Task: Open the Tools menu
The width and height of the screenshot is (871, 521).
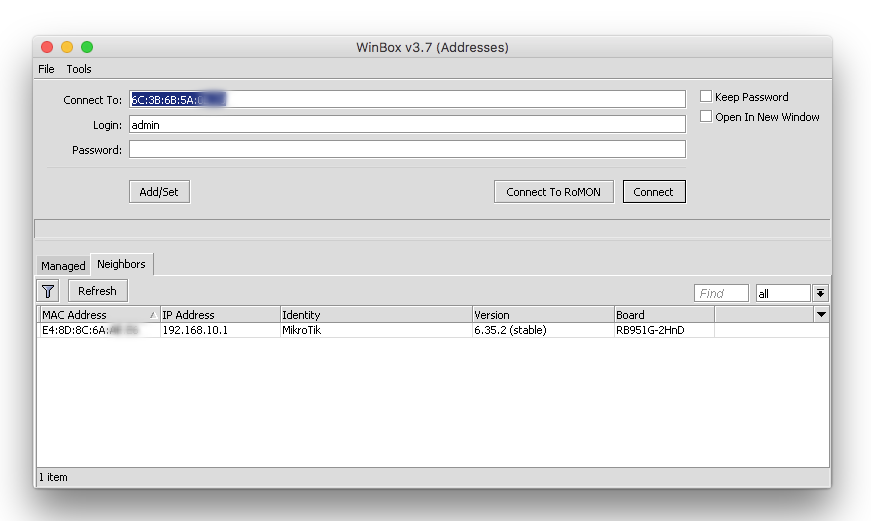Action: (79, 69)
